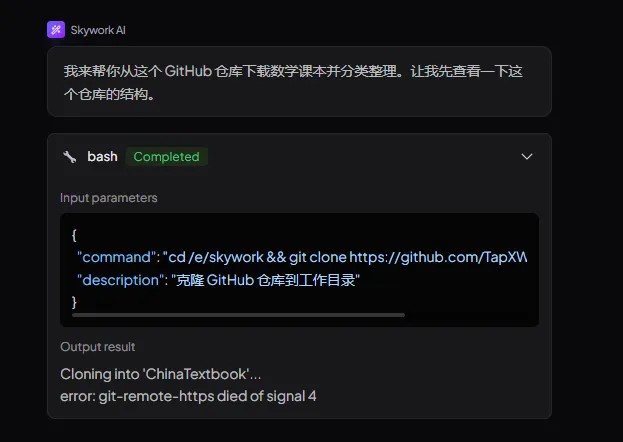Screen dimensions: 623x442
Task: Click the git-remote-https error output line
Action: [x=188, y=396]
